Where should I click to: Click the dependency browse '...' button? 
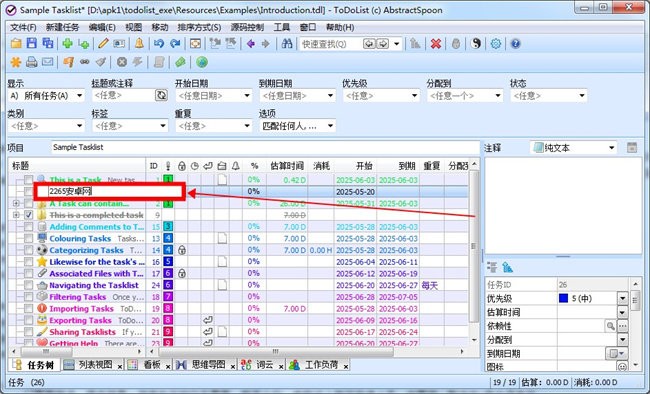(622, 326)
